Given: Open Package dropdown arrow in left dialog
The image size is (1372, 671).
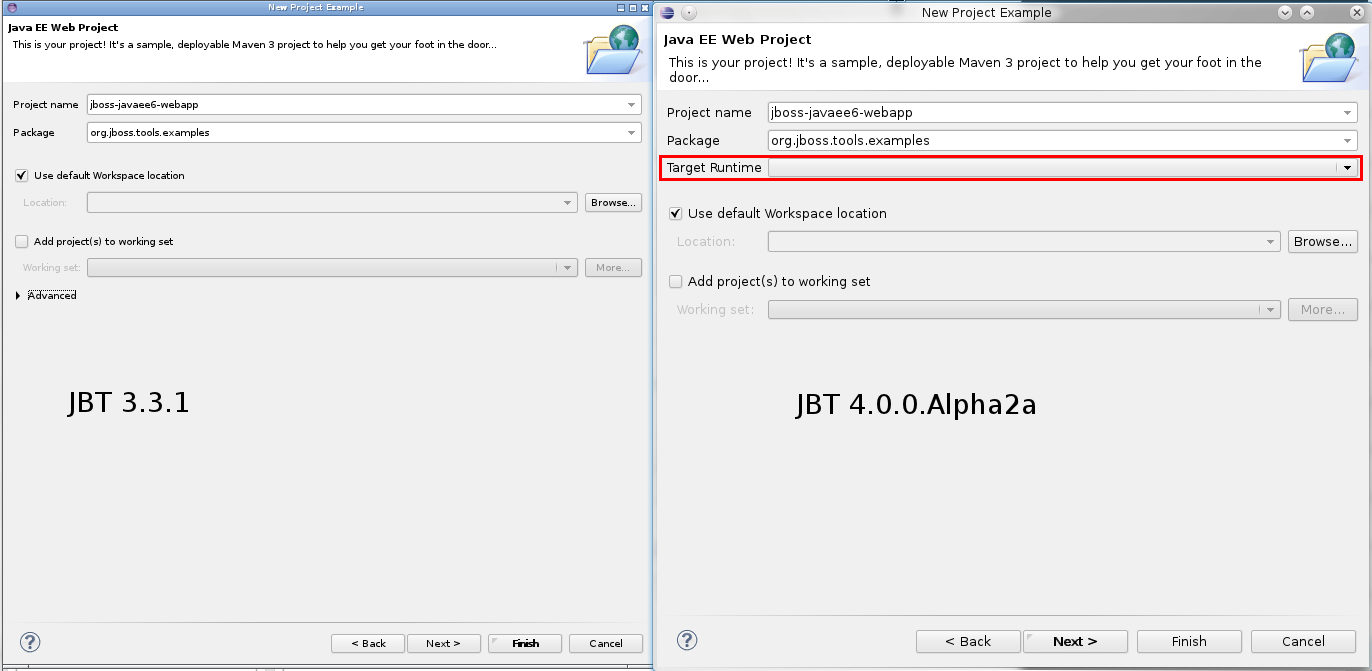Looking at the screenshot, I should pyautogui.click(x=631, y=132).
